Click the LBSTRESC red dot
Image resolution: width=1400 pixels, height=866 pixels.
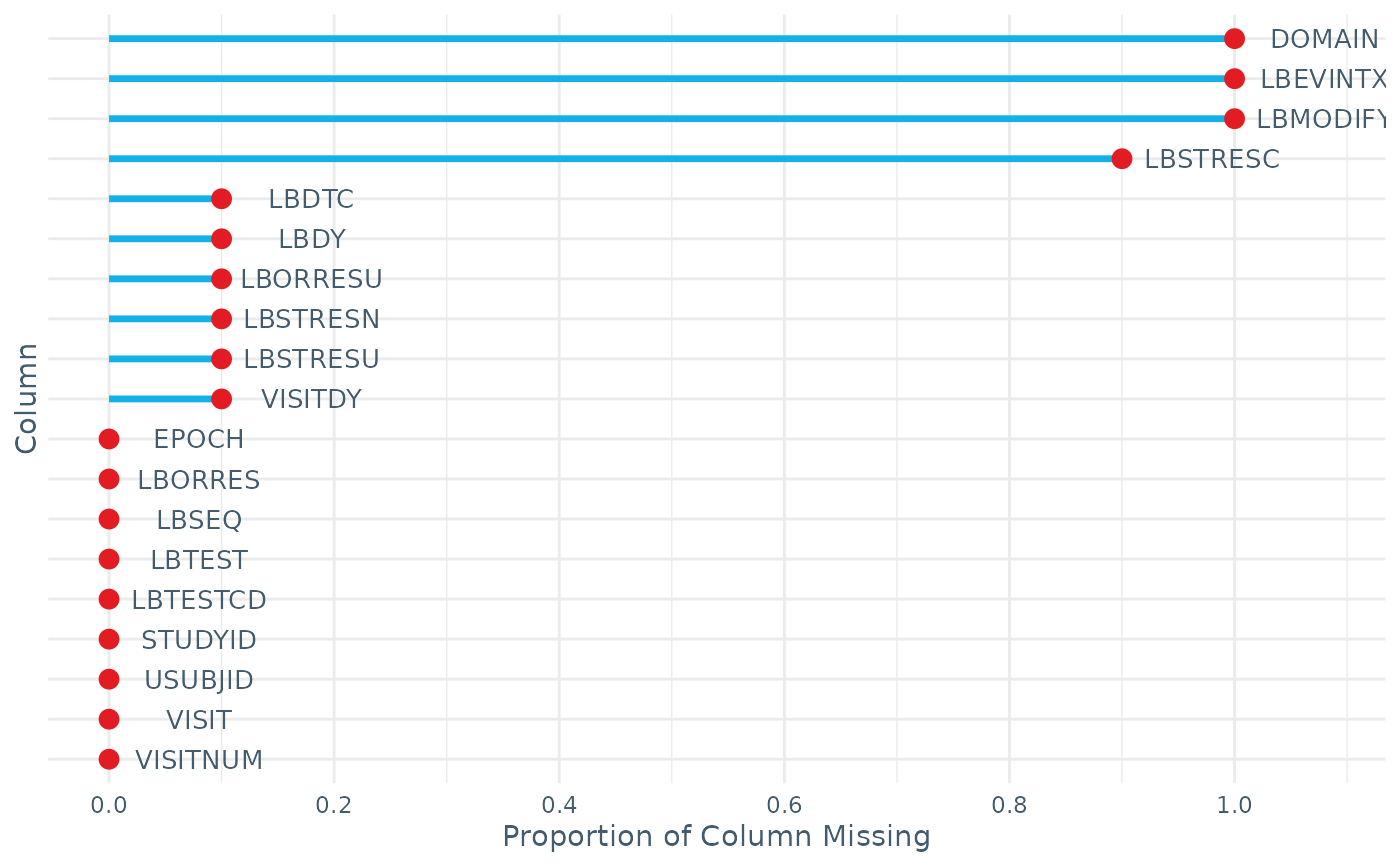tap(1122, 159)
